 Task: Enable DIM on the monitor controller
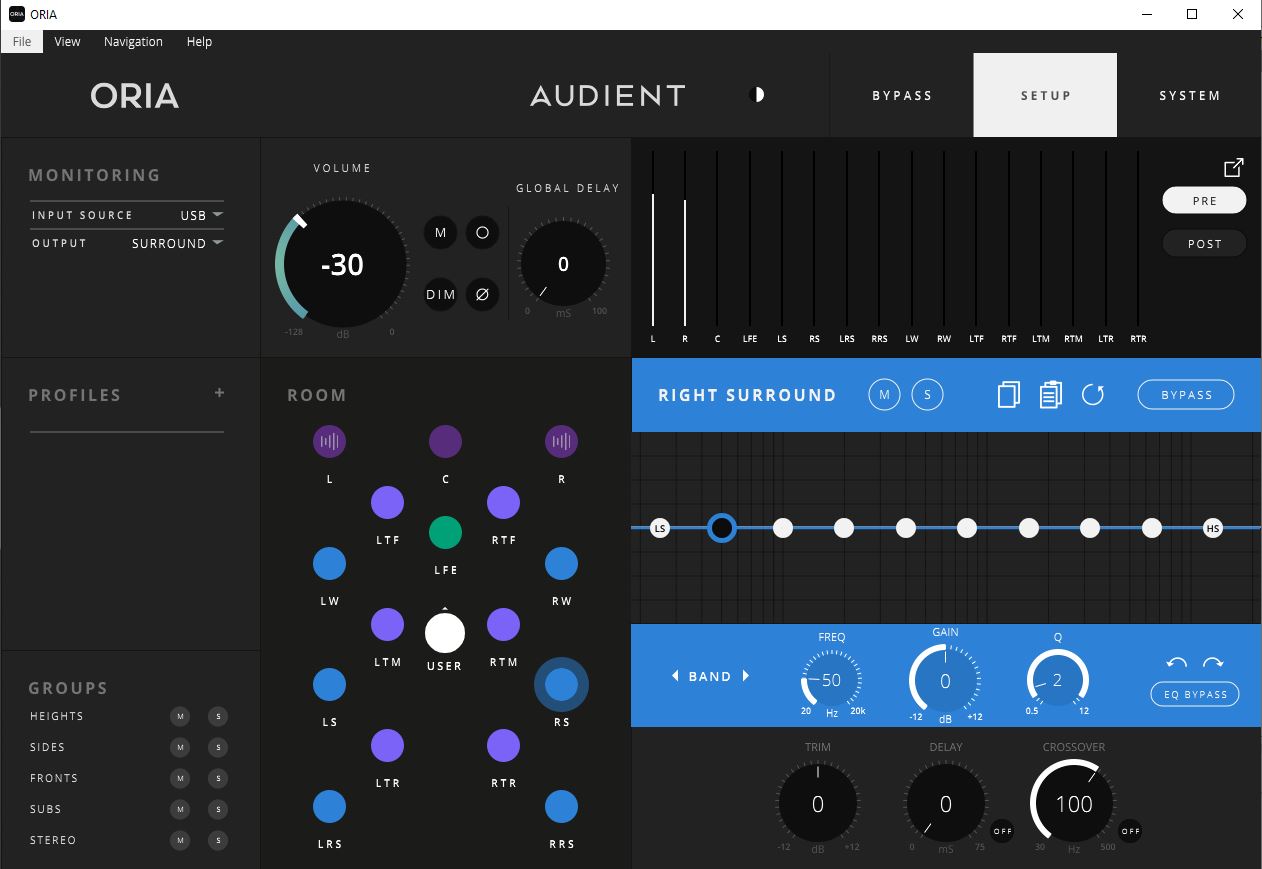[440, 294]
